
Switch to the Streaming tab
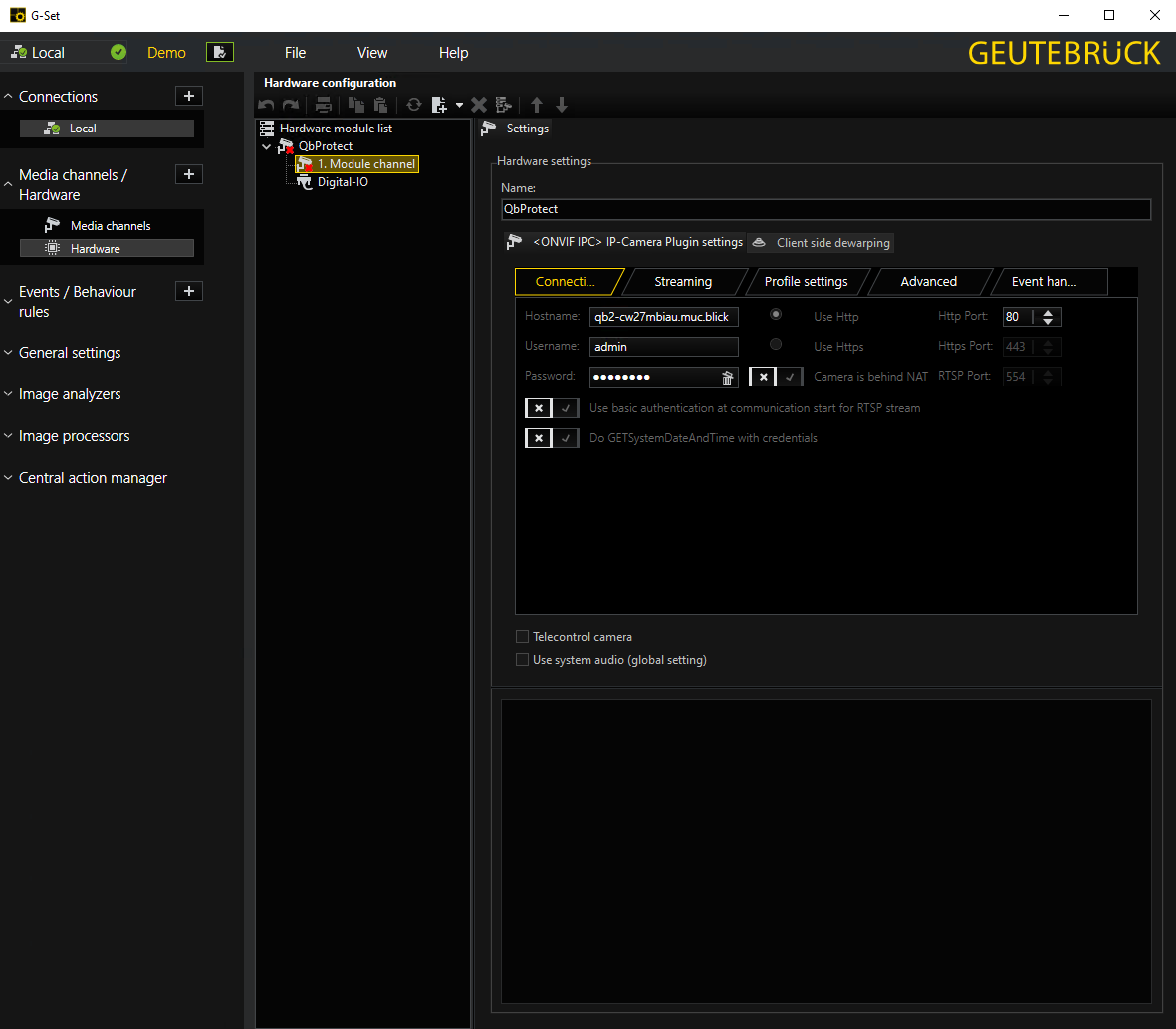click(683, 282)
